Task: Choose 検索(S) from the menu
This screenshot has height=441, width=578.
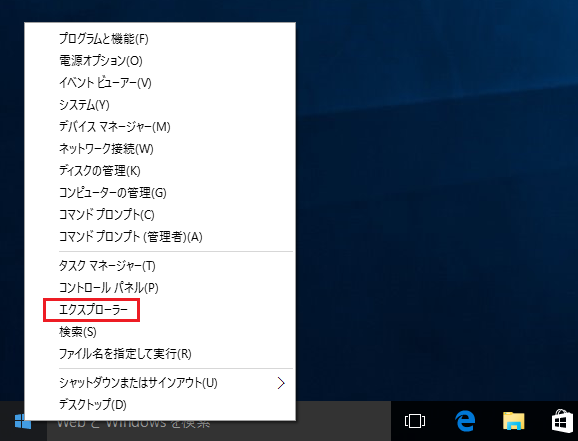Action: pyautogui.click(x=160, y=332)
